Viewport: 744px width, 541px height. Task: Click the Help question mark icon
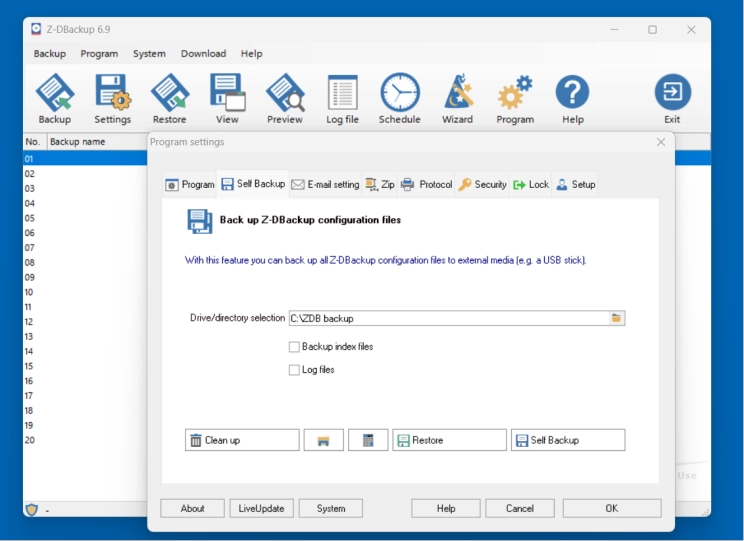click(573, 99)
